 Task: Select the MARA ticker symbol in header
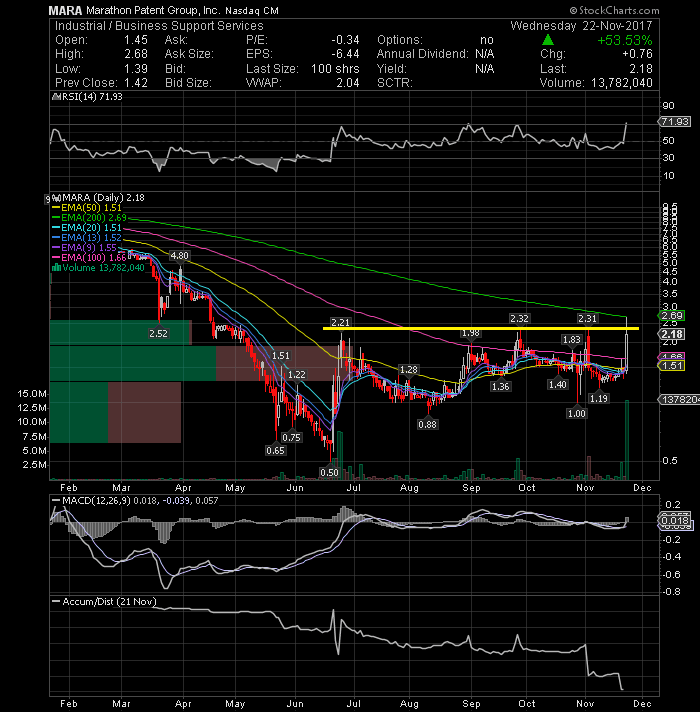pyautogui.click(x=65, y=10)
